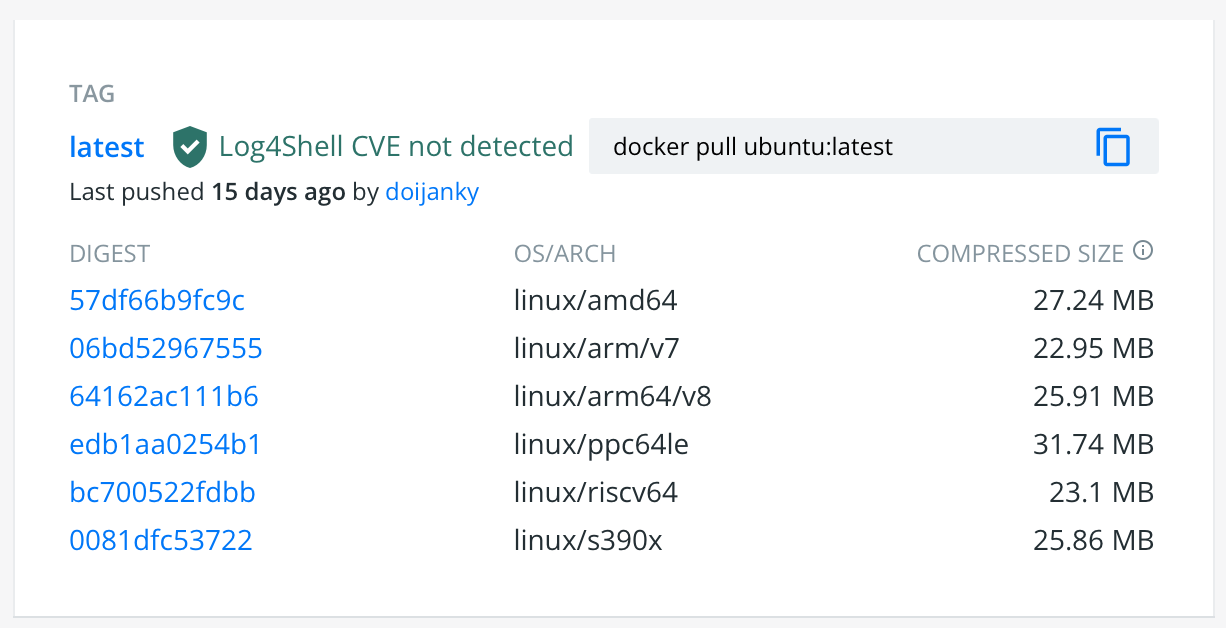Open digest bc700522fdbb for linux/riscv64
The width and height of the screenshot is (1226, 628).
click(162, 491)
